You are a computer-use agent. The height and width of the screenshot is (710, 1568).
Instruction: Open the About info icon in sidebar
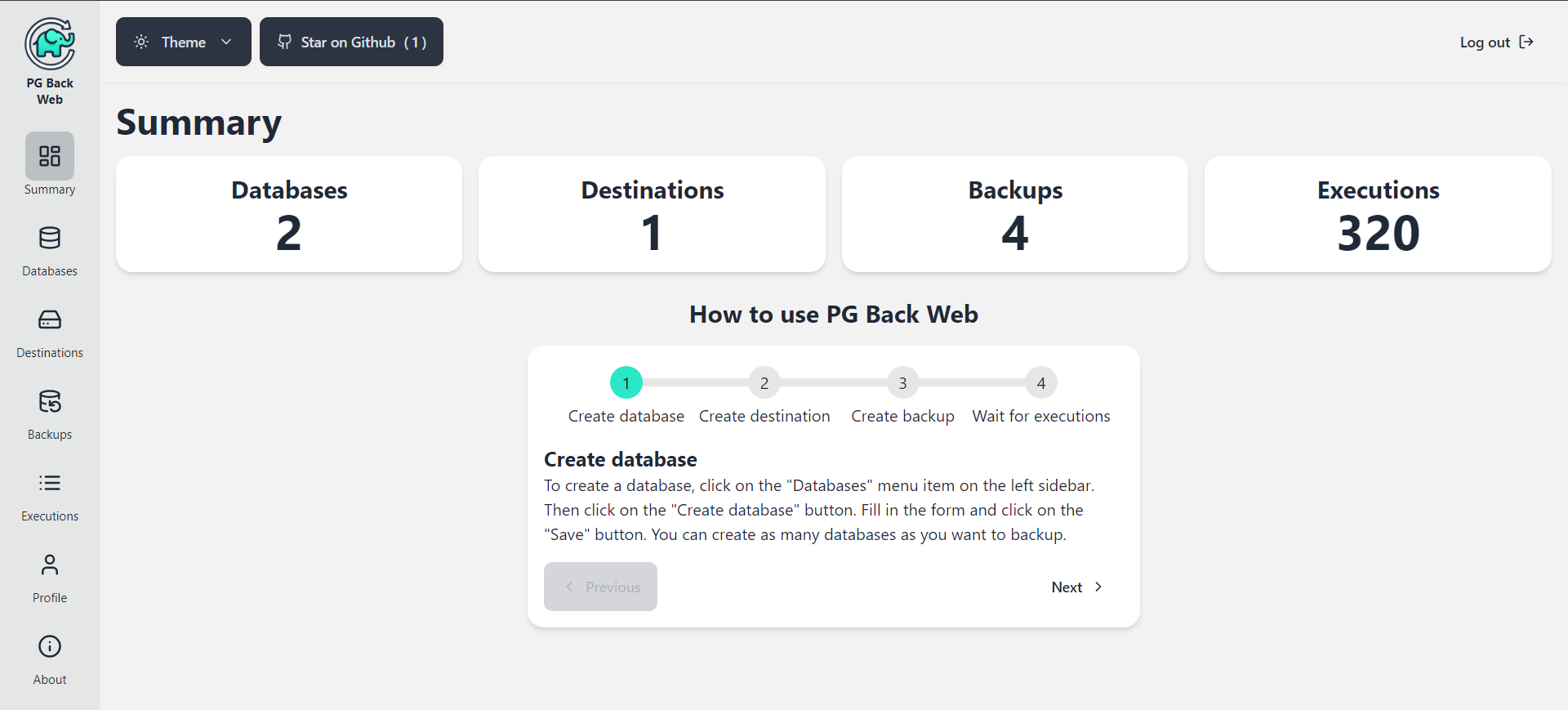pos(50,646)
